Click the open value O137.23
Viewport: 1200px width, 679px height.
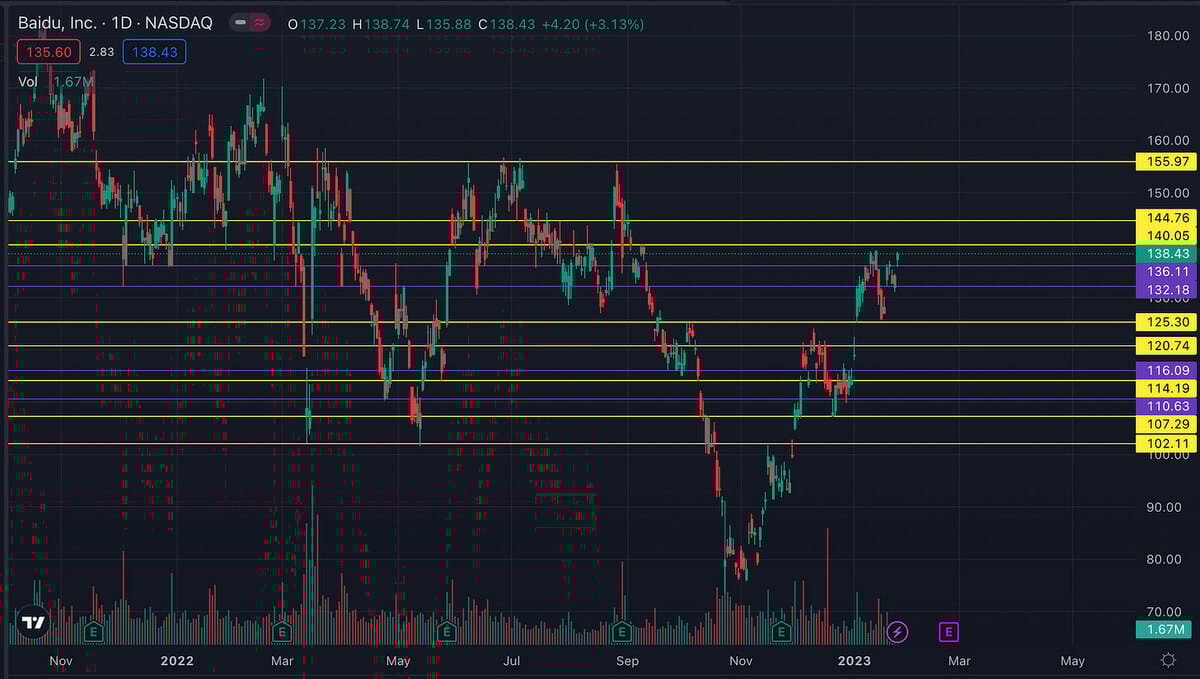coord(315,24)
